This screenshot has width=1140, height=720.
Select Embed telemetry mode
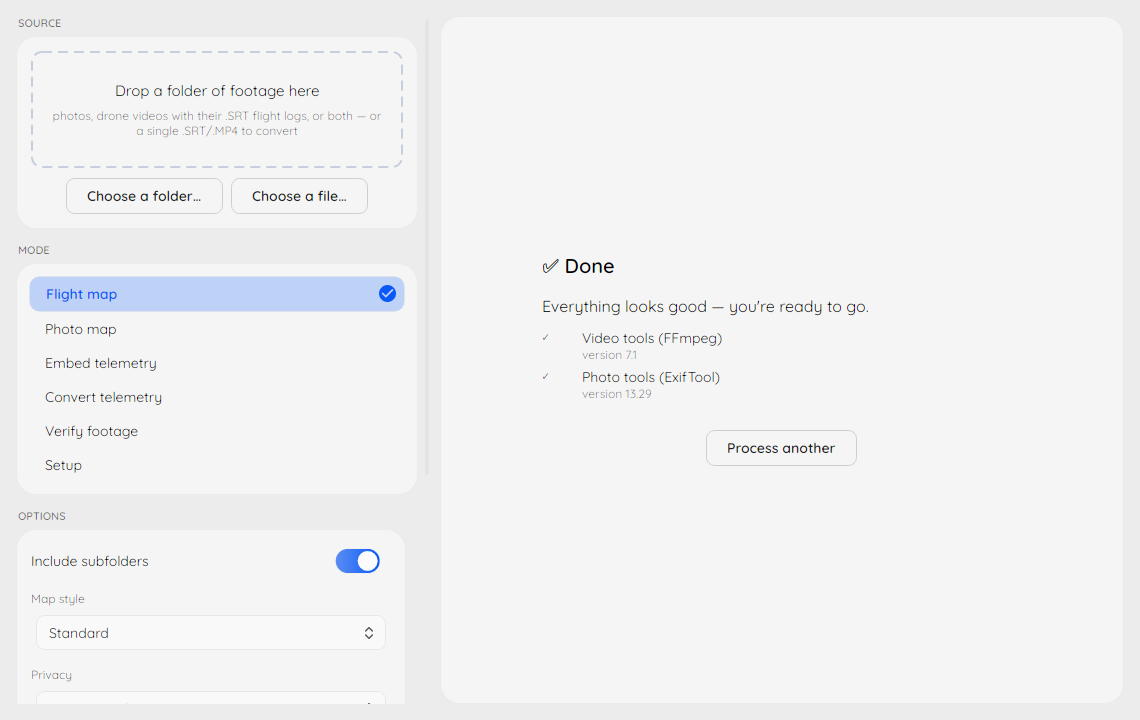click(217, 363)
